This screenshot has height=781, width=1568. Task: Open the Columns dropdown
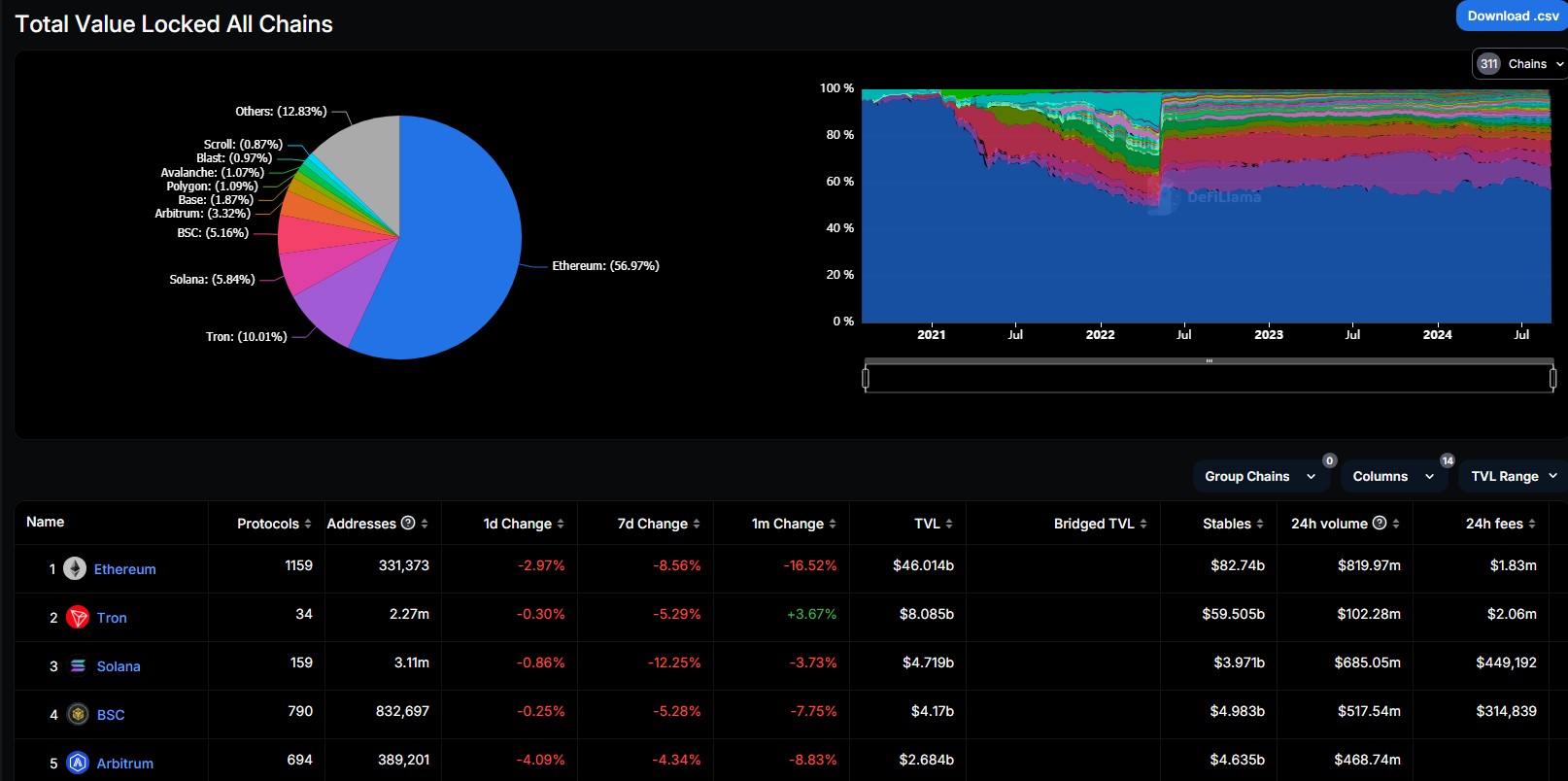point(1392,476)
